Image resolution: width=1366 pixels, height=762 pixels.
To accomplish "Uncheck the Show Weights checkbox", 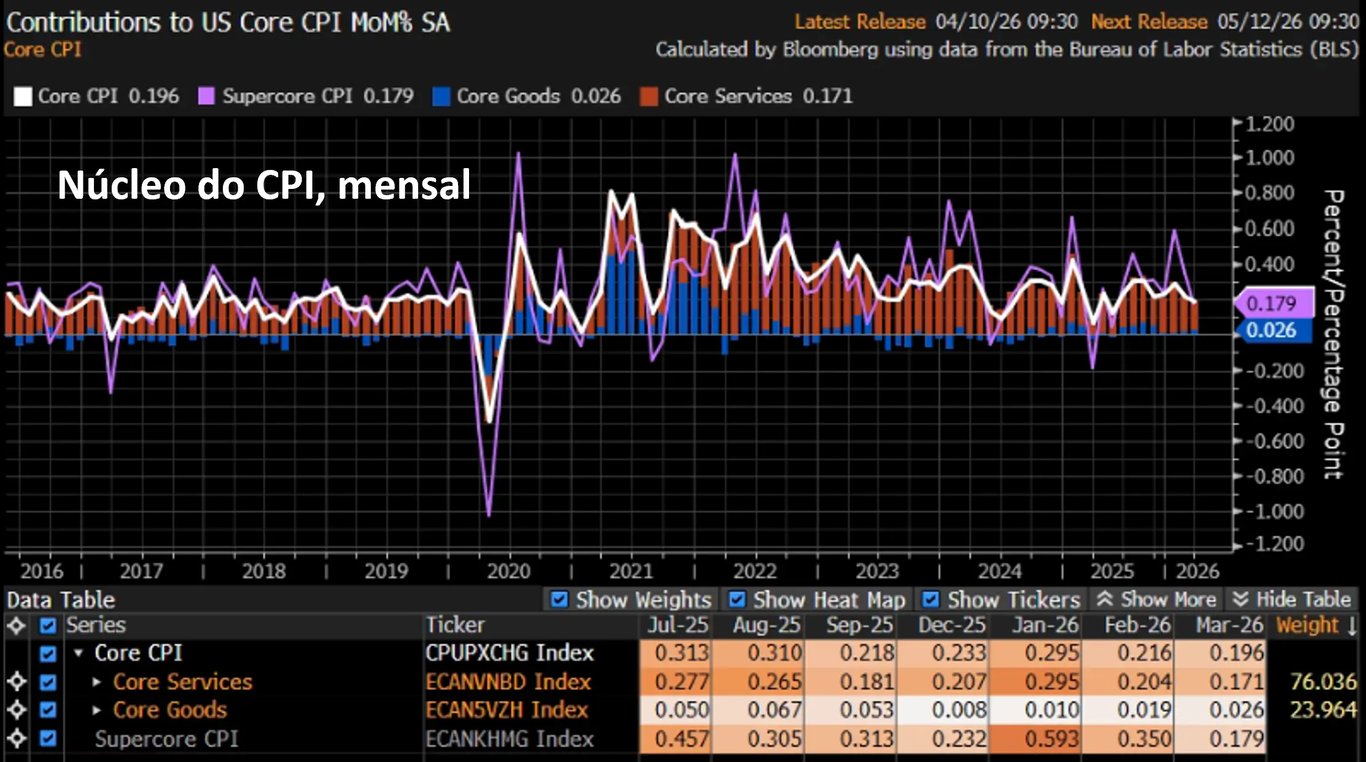I will tap(560, 600).
